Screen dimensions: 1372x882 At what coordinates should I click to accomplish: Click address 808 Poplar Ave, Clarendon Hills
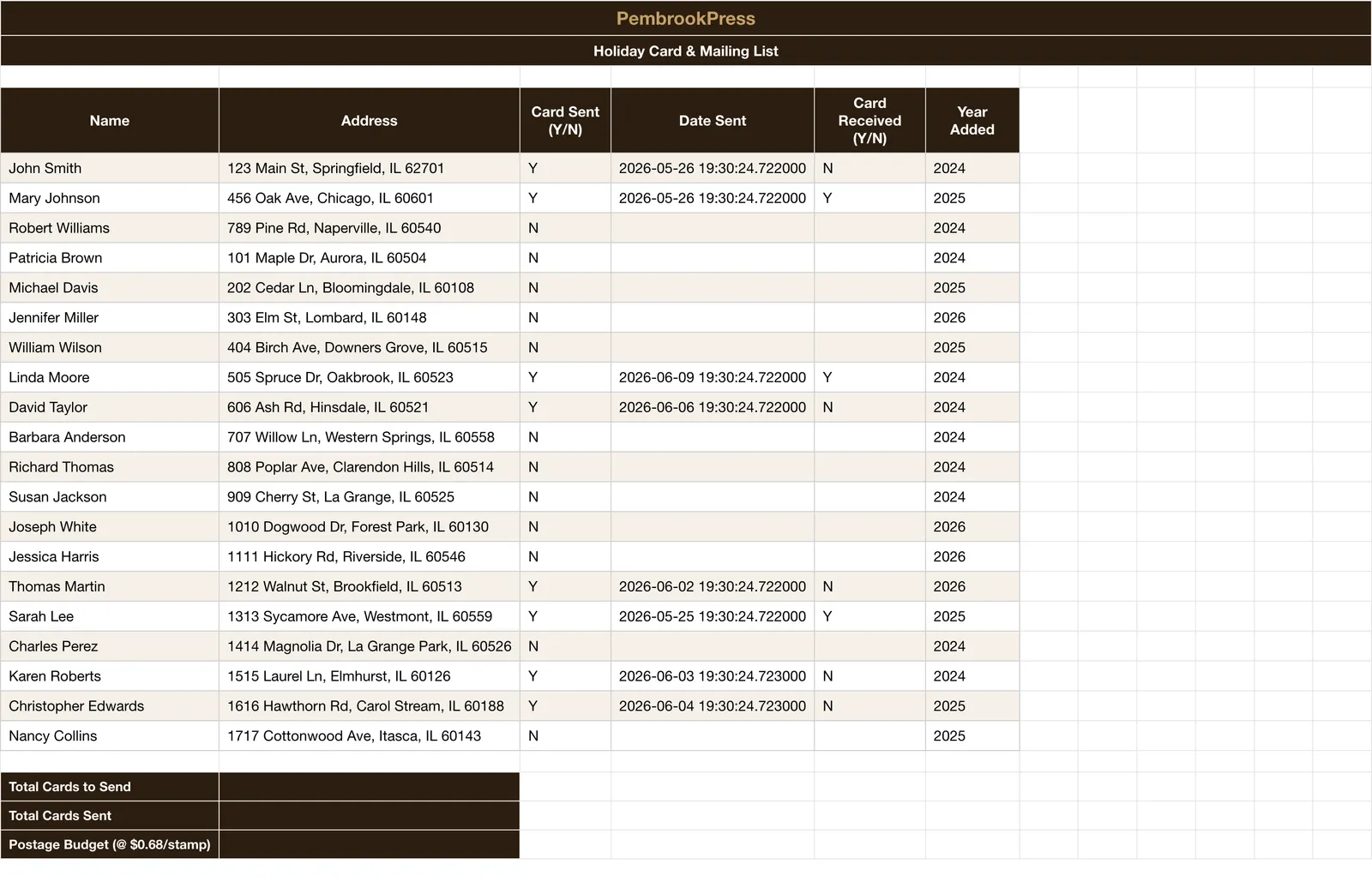[370, 467]
